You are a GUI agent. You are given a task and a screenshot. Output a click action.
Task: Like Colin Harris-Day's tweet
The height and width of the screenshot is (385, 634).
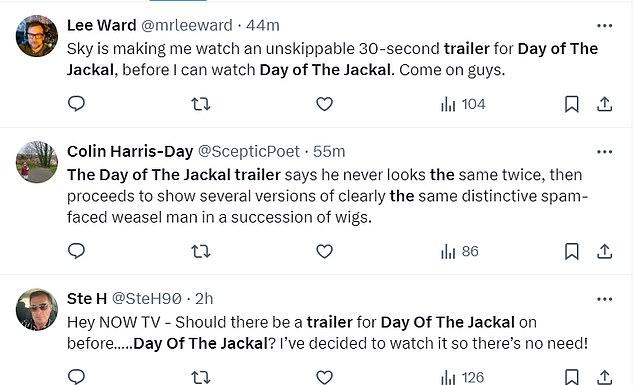324,252
